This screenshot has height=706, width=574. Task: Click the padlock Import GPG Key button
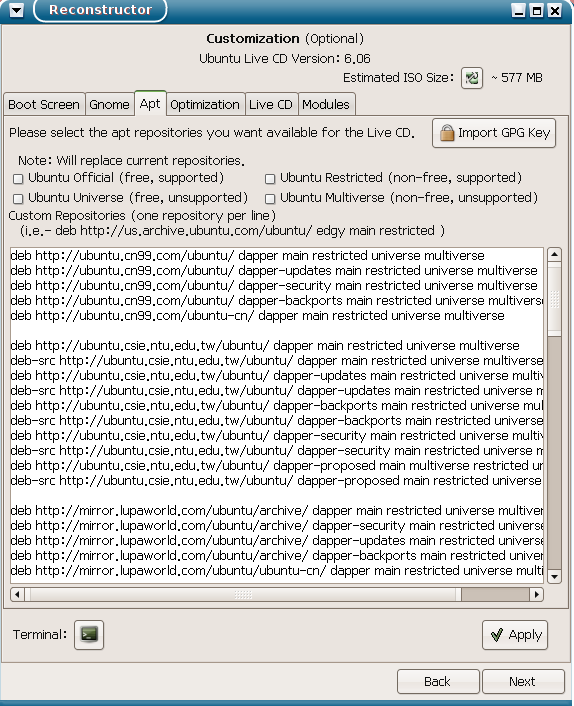pyautogui.click(x=494, y=133)
